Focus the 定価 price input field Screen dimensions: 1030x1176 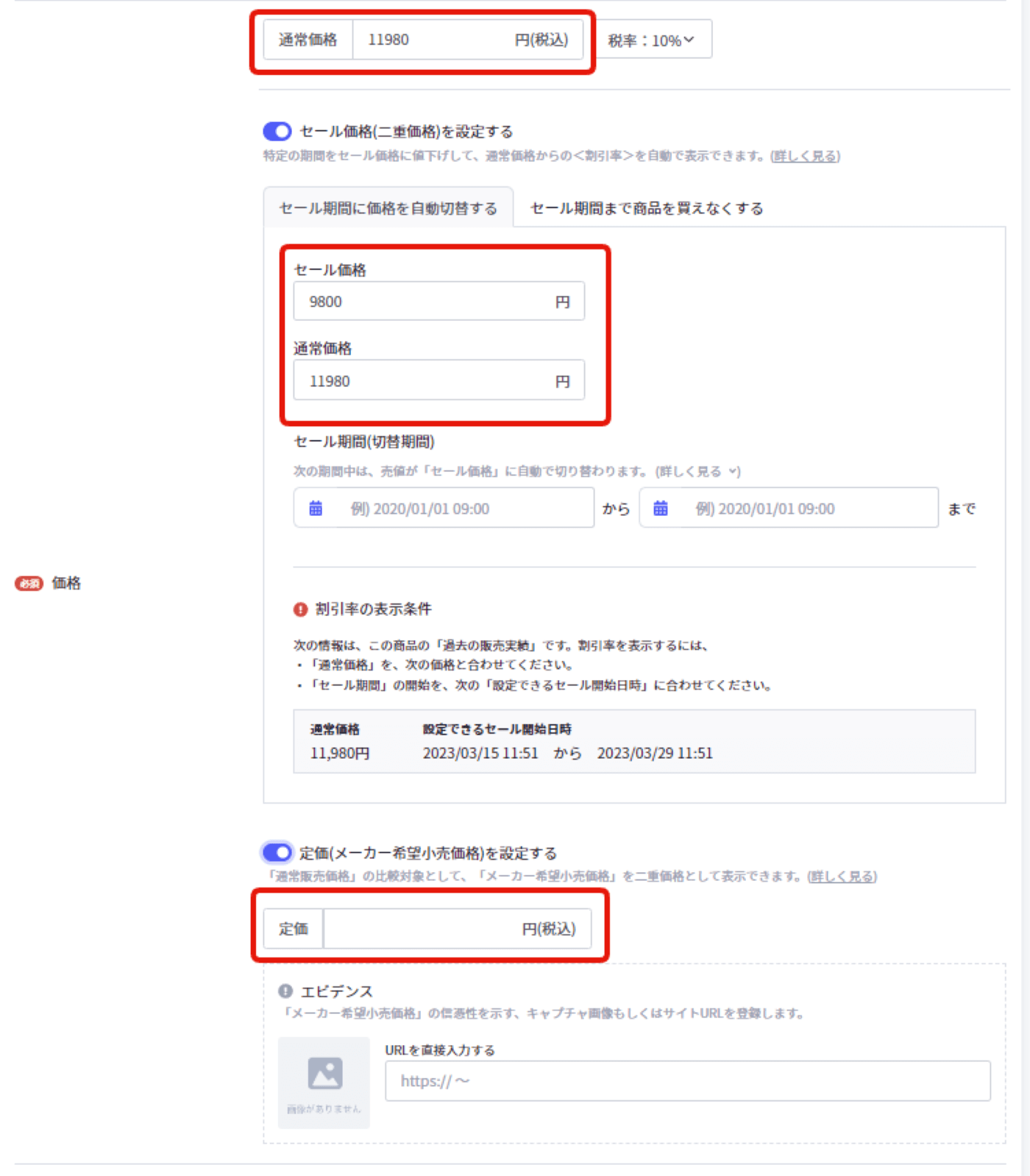coord(457,929)
